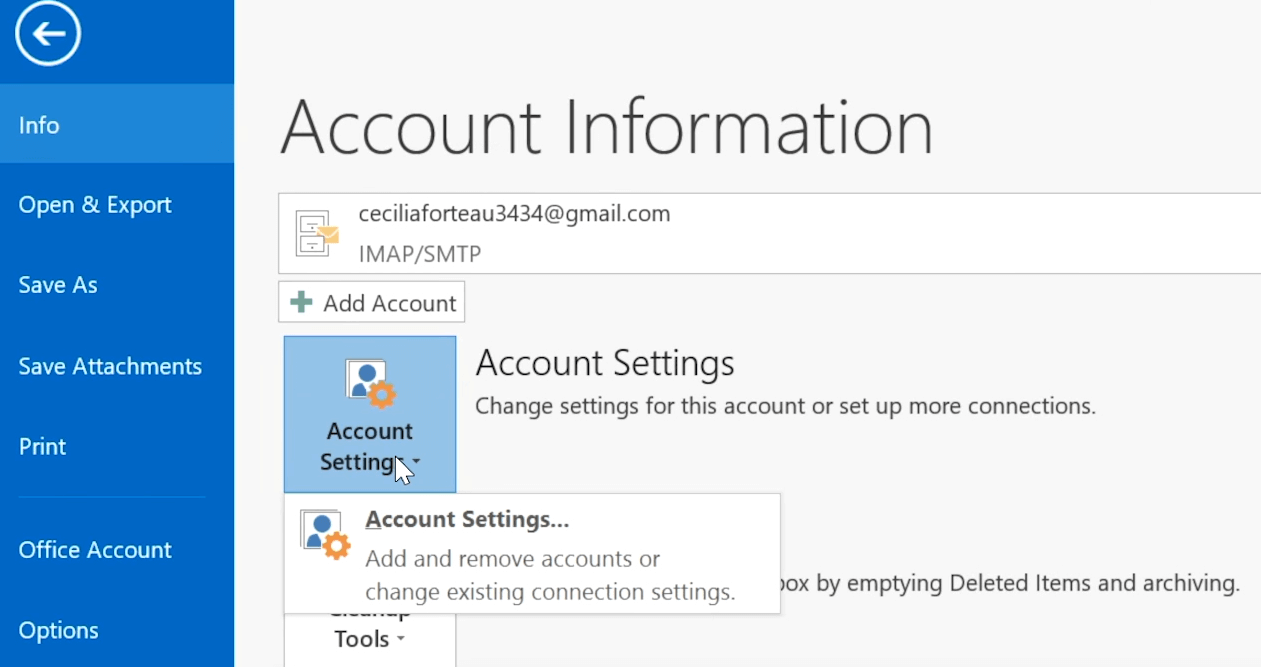Click the Account Settings section heading
Image resolution: width=1261 pixels, height=667 pixels.
point(605,363)
